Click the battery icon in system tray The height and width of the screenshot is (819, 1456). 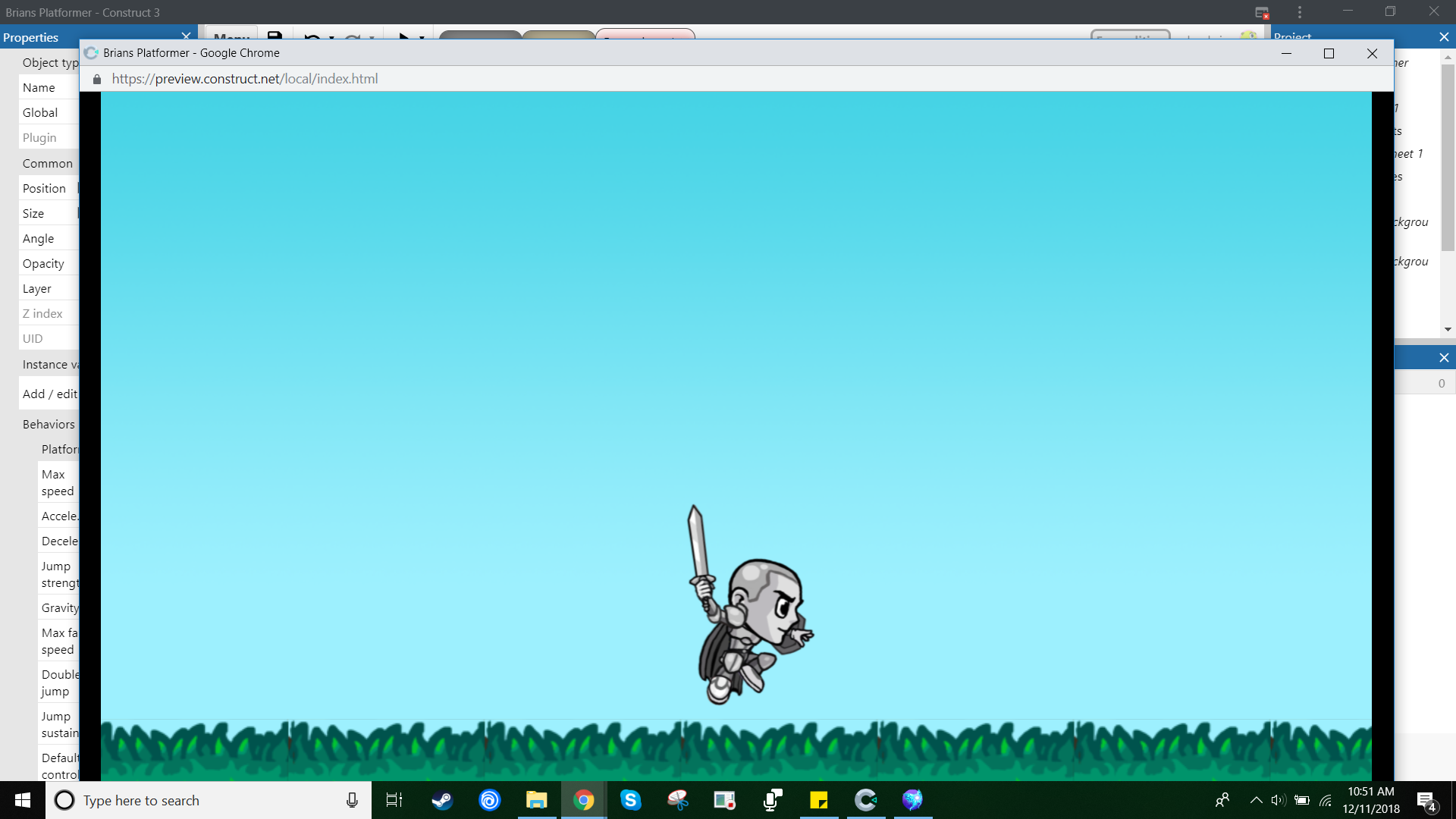tap(1302, 800)
